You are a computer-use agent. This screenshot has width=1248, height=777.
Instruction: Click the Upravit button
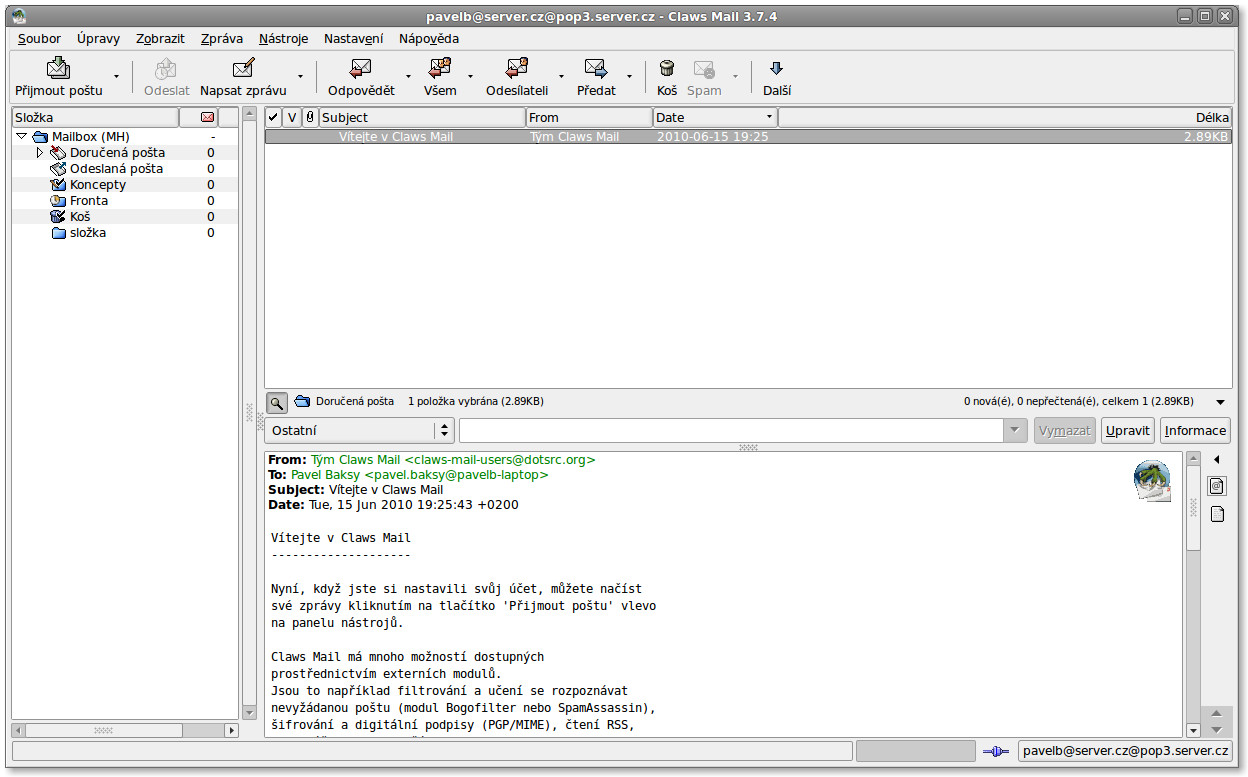(1128, 431)
